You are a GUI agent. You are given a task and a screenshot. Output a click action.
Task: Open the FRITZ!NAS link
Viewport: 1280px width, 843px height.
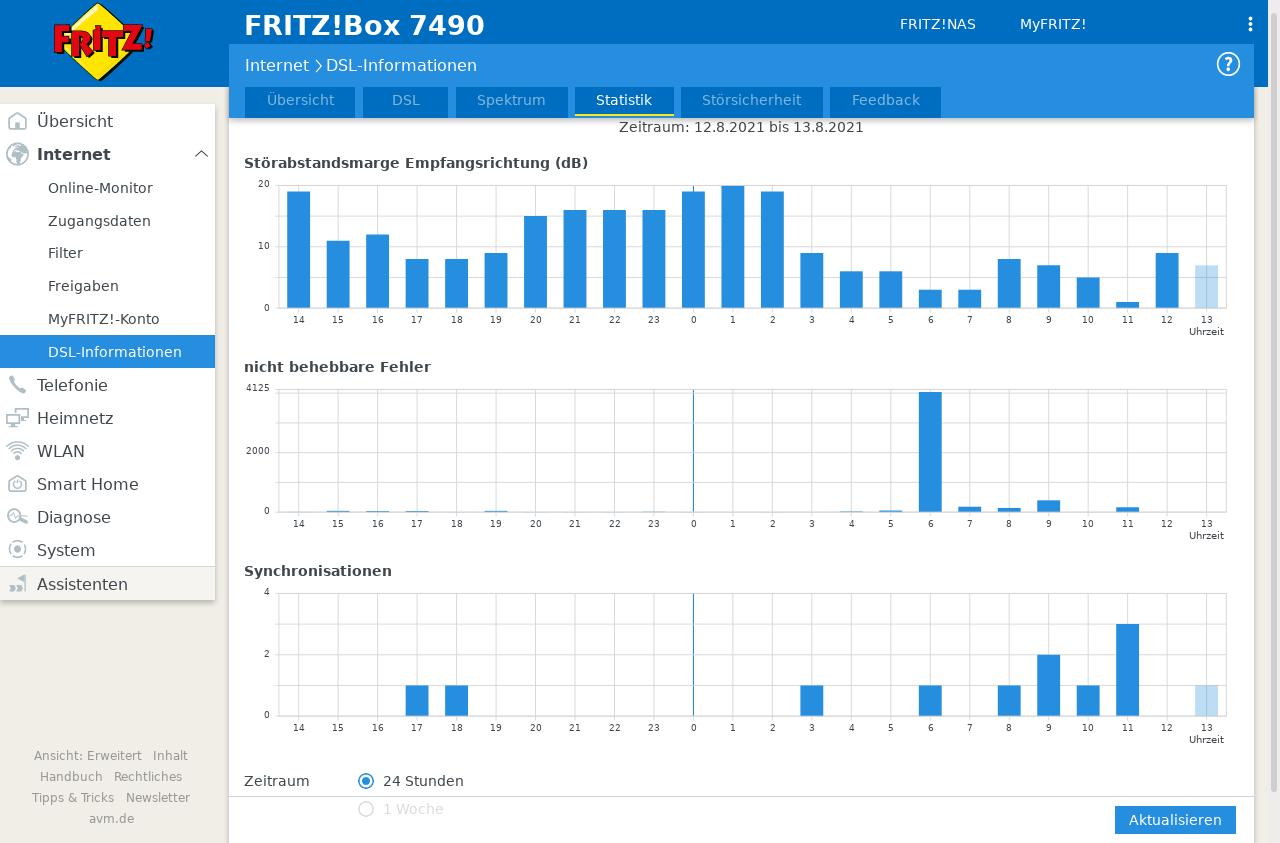pos(937,24)
